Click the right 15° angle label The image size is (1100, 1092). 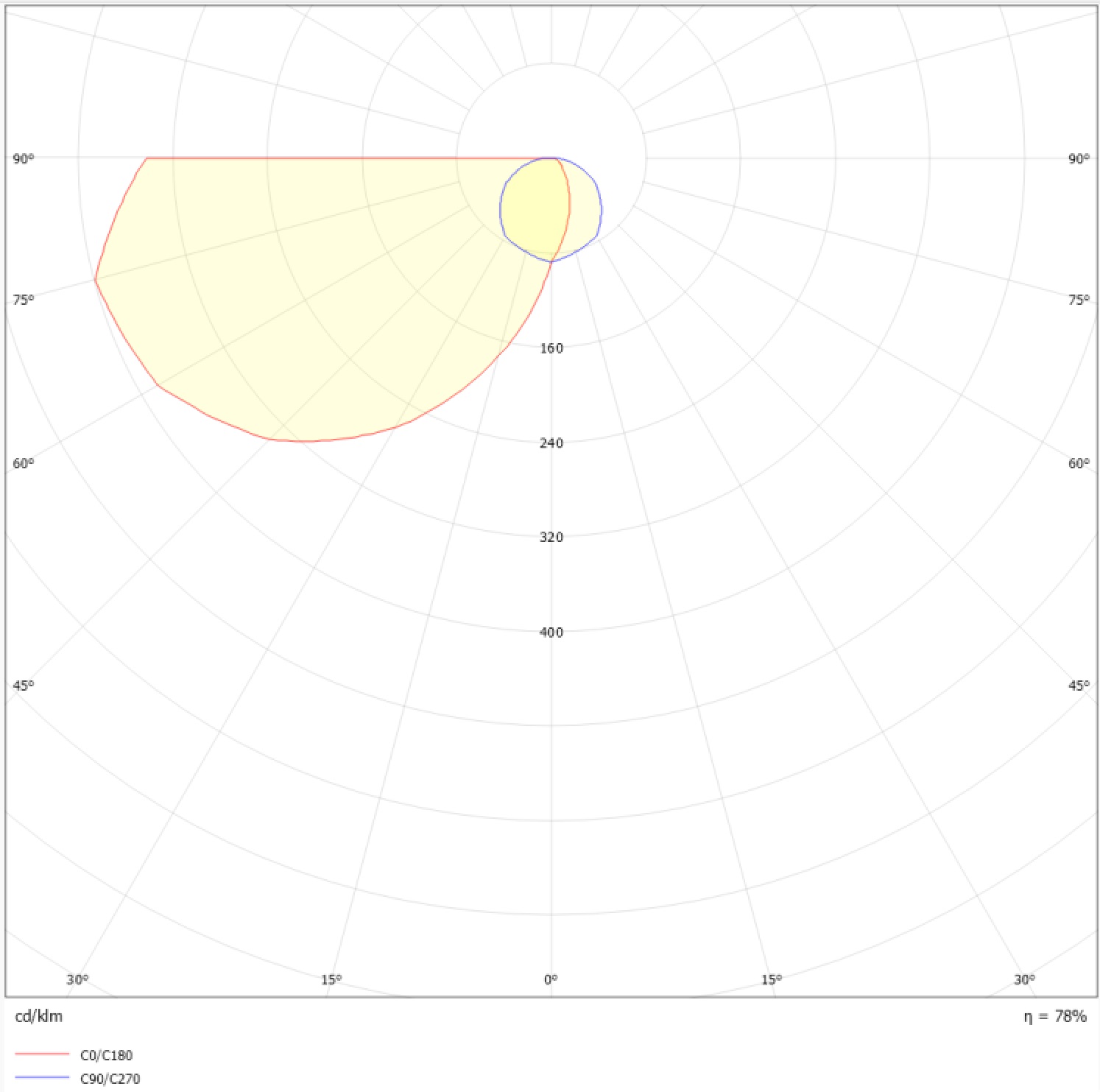(x=771, y=979)
